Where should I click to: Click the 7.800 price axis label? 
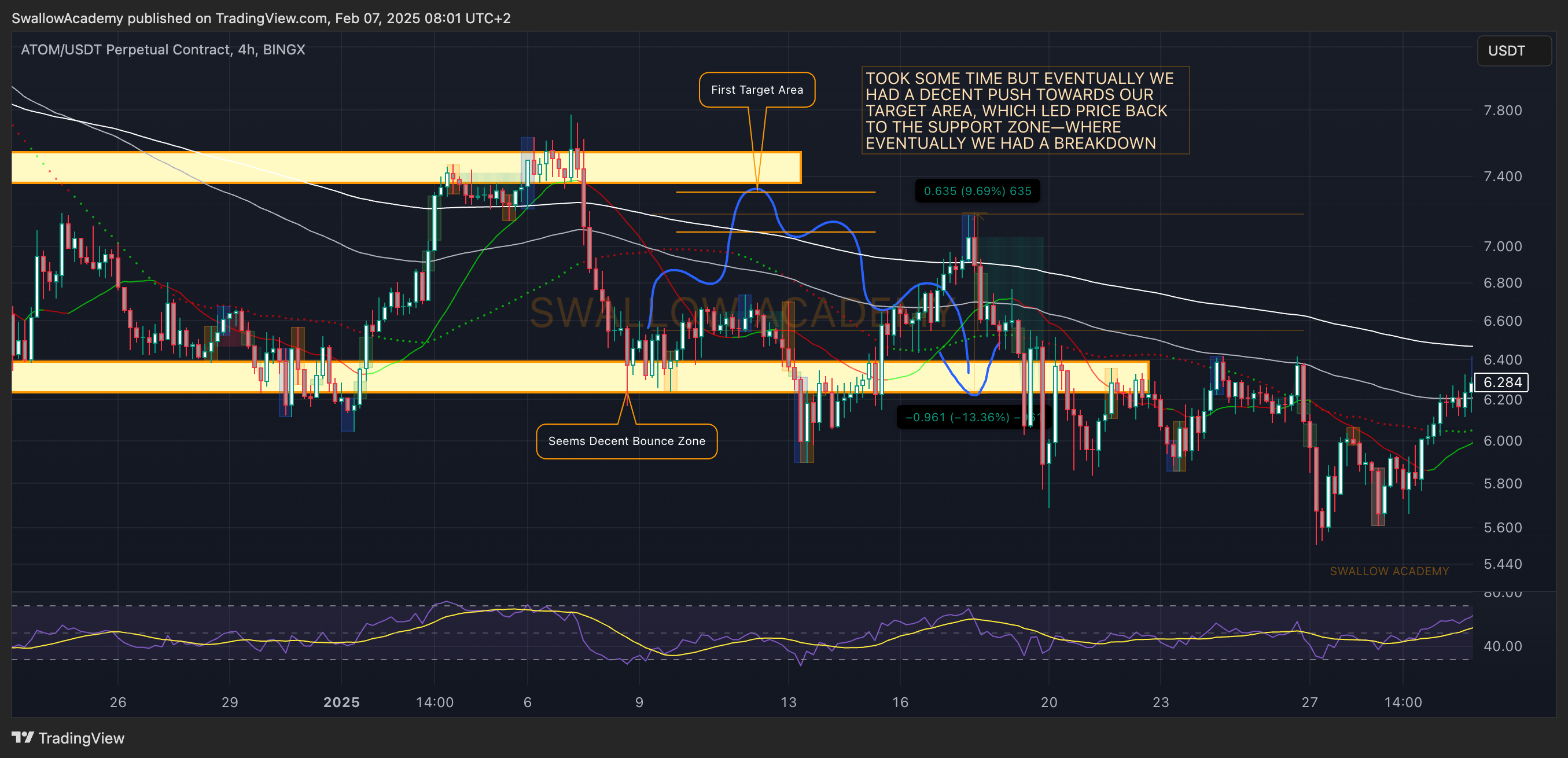pos(1502,110)
